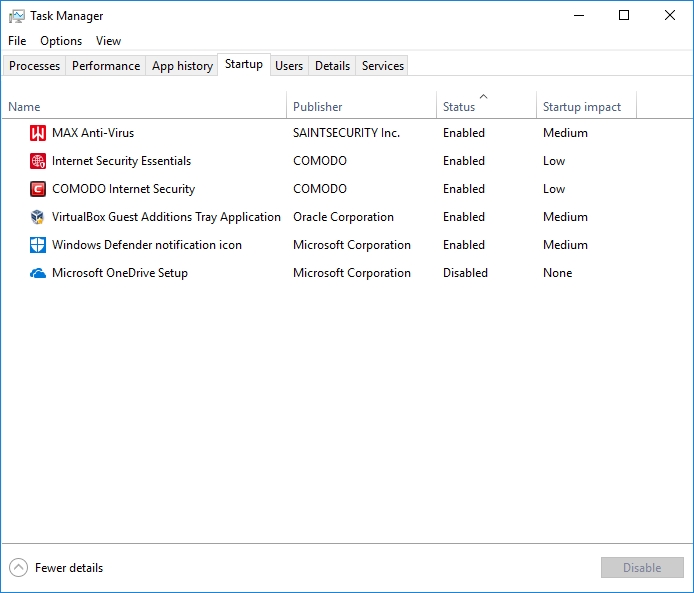Sort by Startup impact column
This screenshot has height=593, width=694.
[x=581, y=107]
